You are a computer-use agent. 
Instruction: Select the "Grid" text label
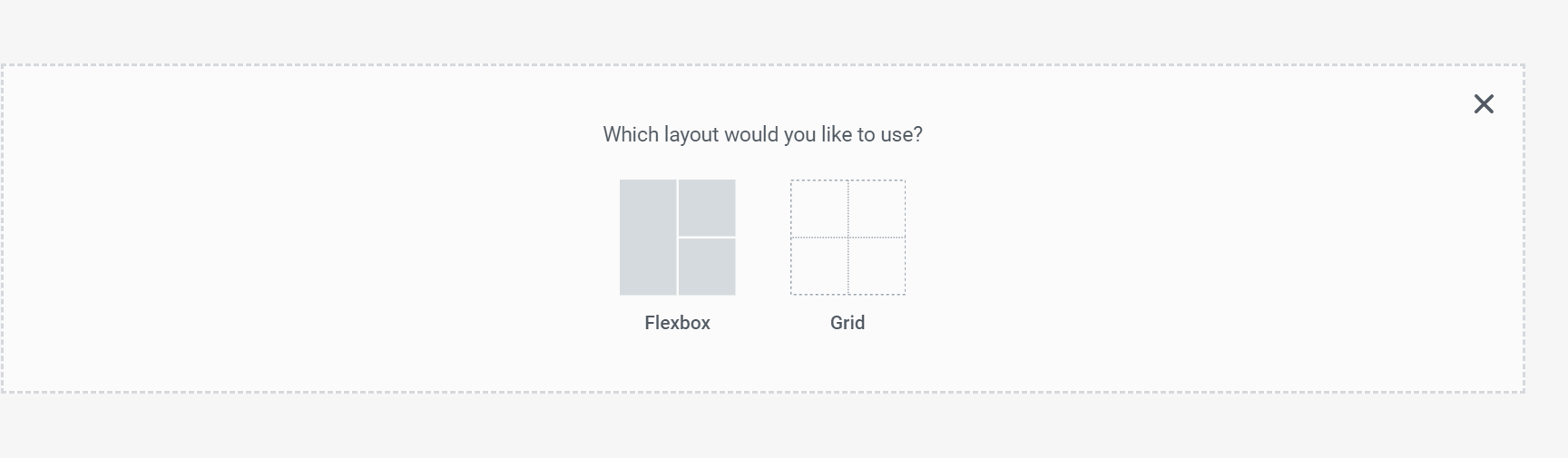(848, 323)
